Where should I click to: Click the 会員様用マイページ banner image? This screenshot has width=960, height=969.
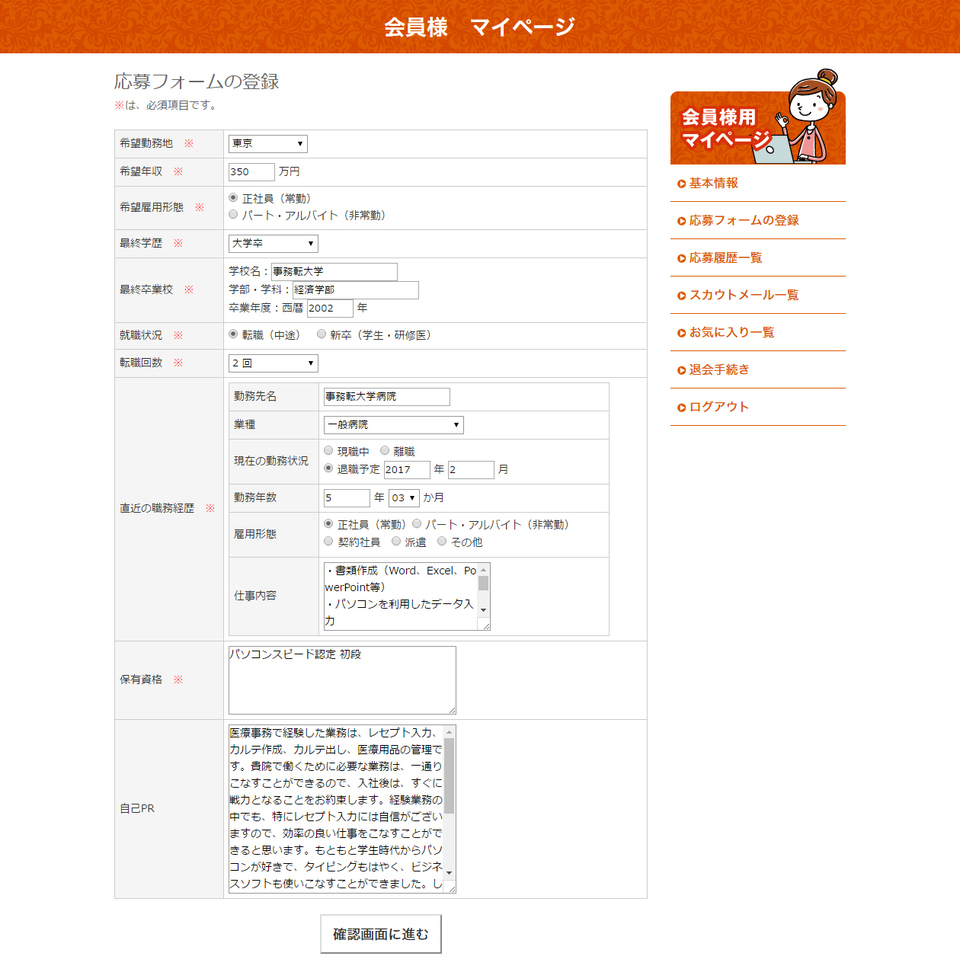pyautogui.click(x=757, y=117)
